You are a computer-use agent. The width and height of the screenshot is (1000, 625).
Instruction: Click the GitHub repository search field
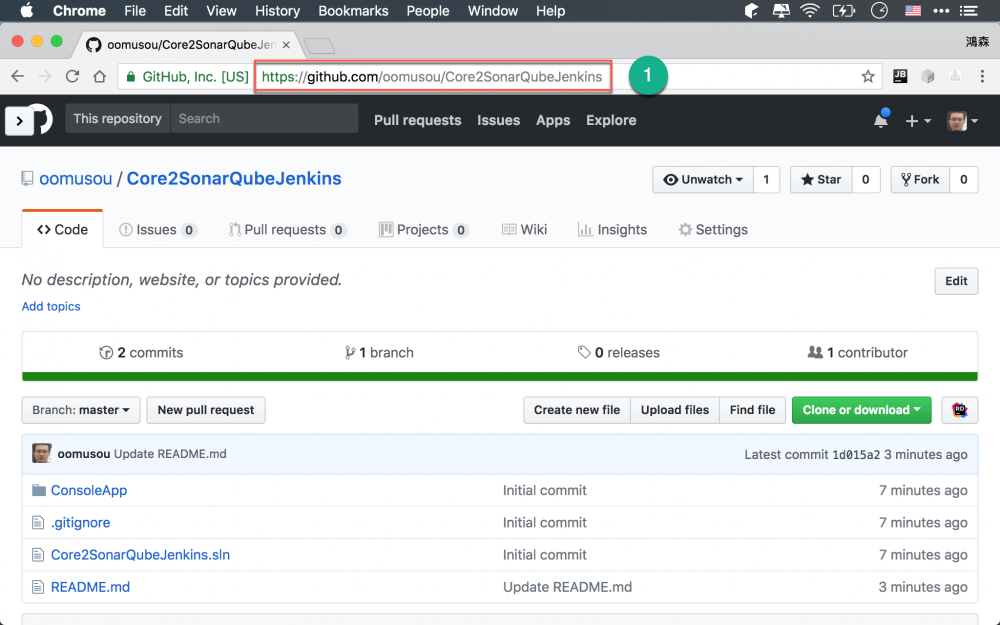coord(265,119)
